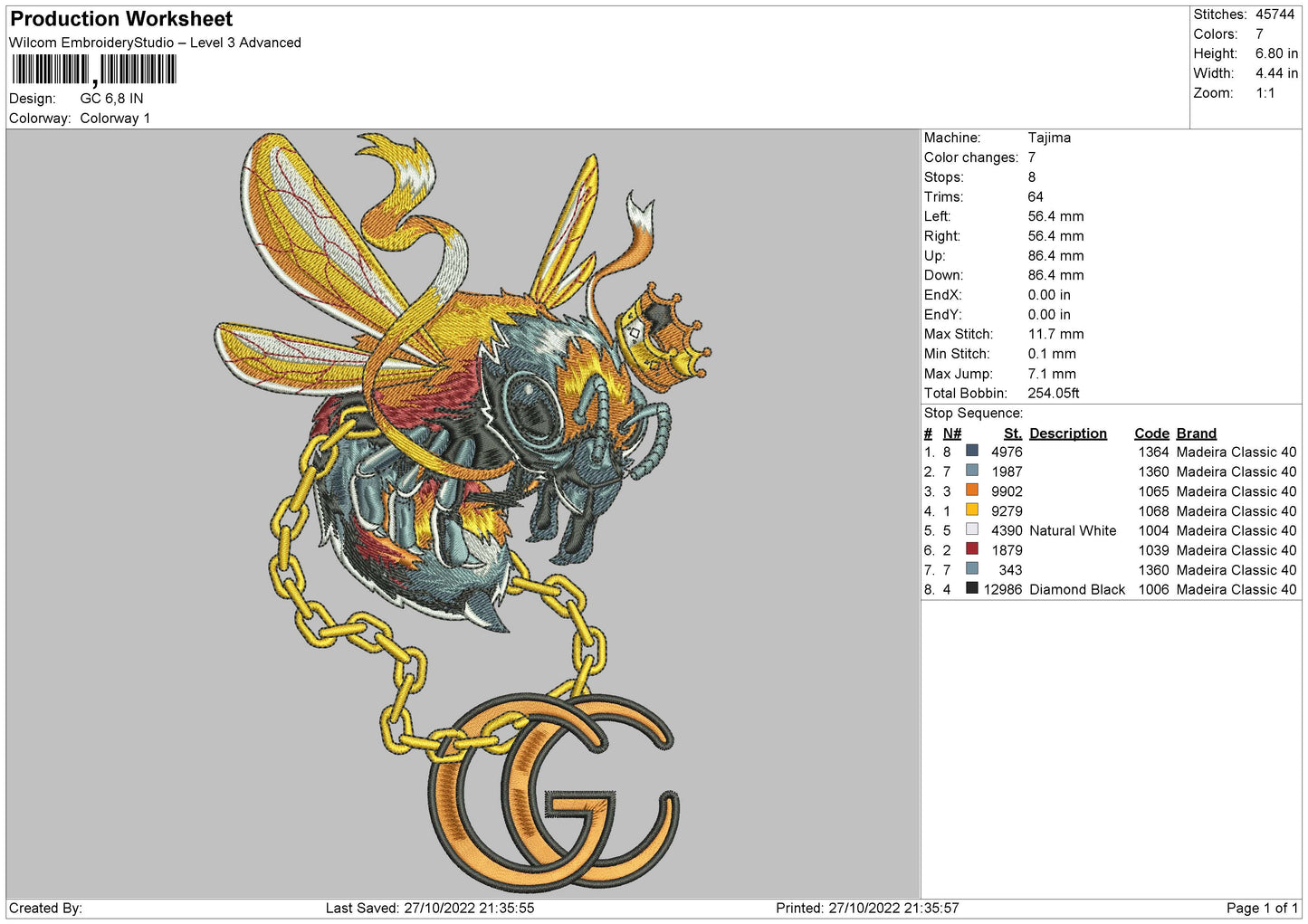Click thread code 1364 in row 1
The width and height of the screenshot is (1308, 924).
[1154, 452]
